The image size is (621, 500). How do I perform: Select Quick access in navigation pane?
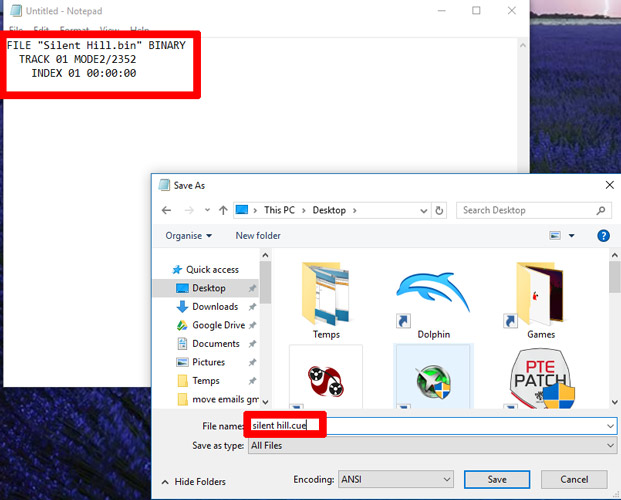pos(206,269)
